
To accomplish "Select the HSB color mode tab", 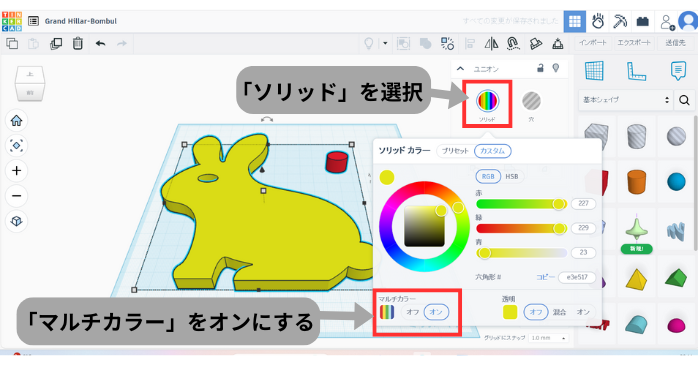I will click(511, 176).
